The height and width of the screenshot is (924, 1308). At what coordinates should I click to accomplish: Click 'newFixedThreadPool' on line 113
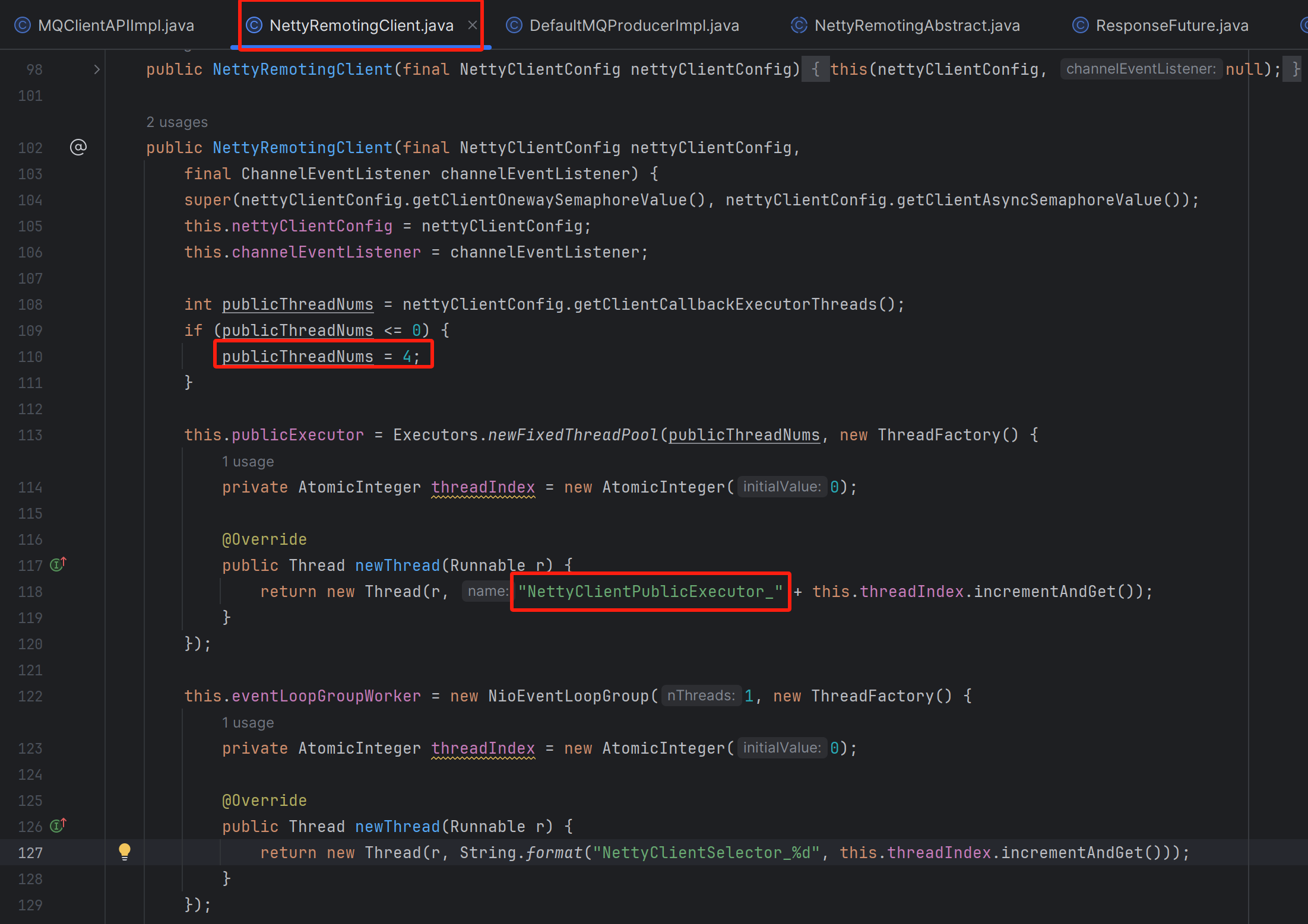pyautogui.click(x=573, y=435)
